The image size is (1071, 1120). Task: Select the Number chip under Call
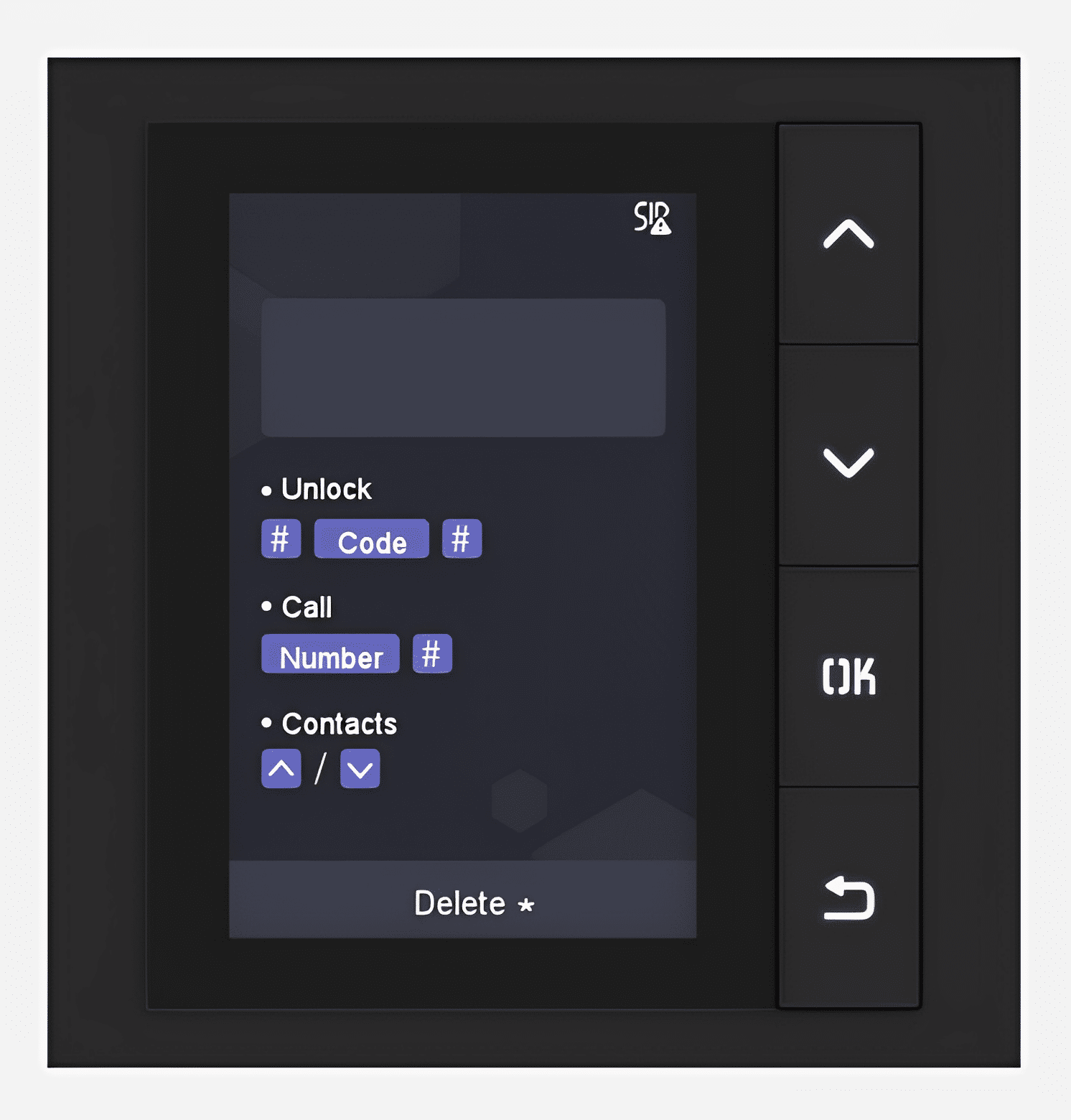[330, 653]
